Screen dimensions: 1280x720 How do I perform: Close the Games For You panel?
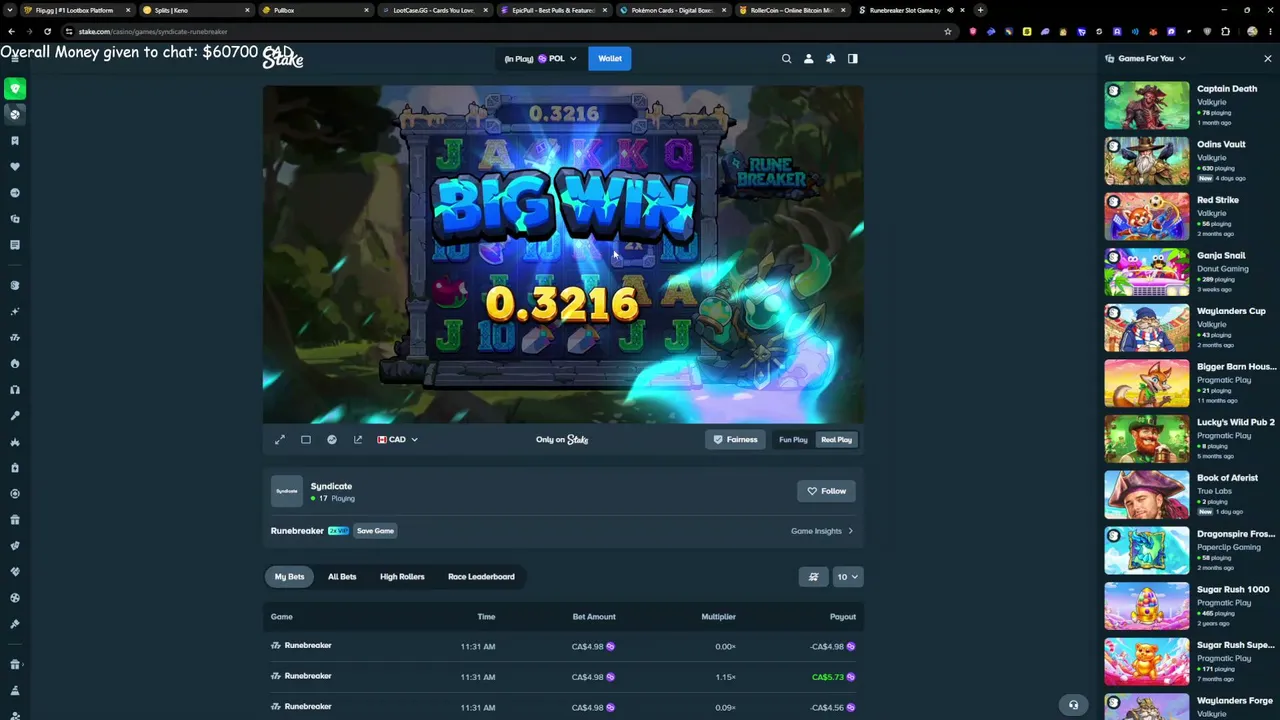[1268, 59]
